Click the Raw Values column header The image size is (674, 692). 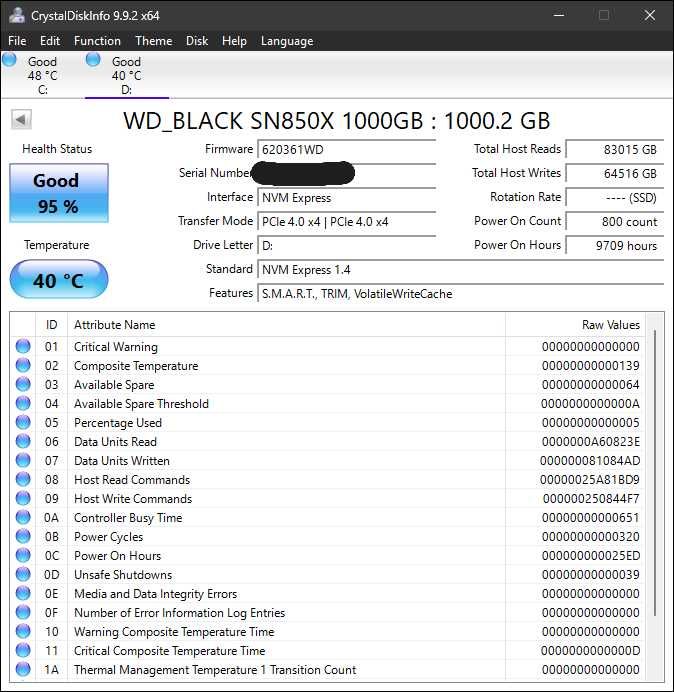coord(575,325)
